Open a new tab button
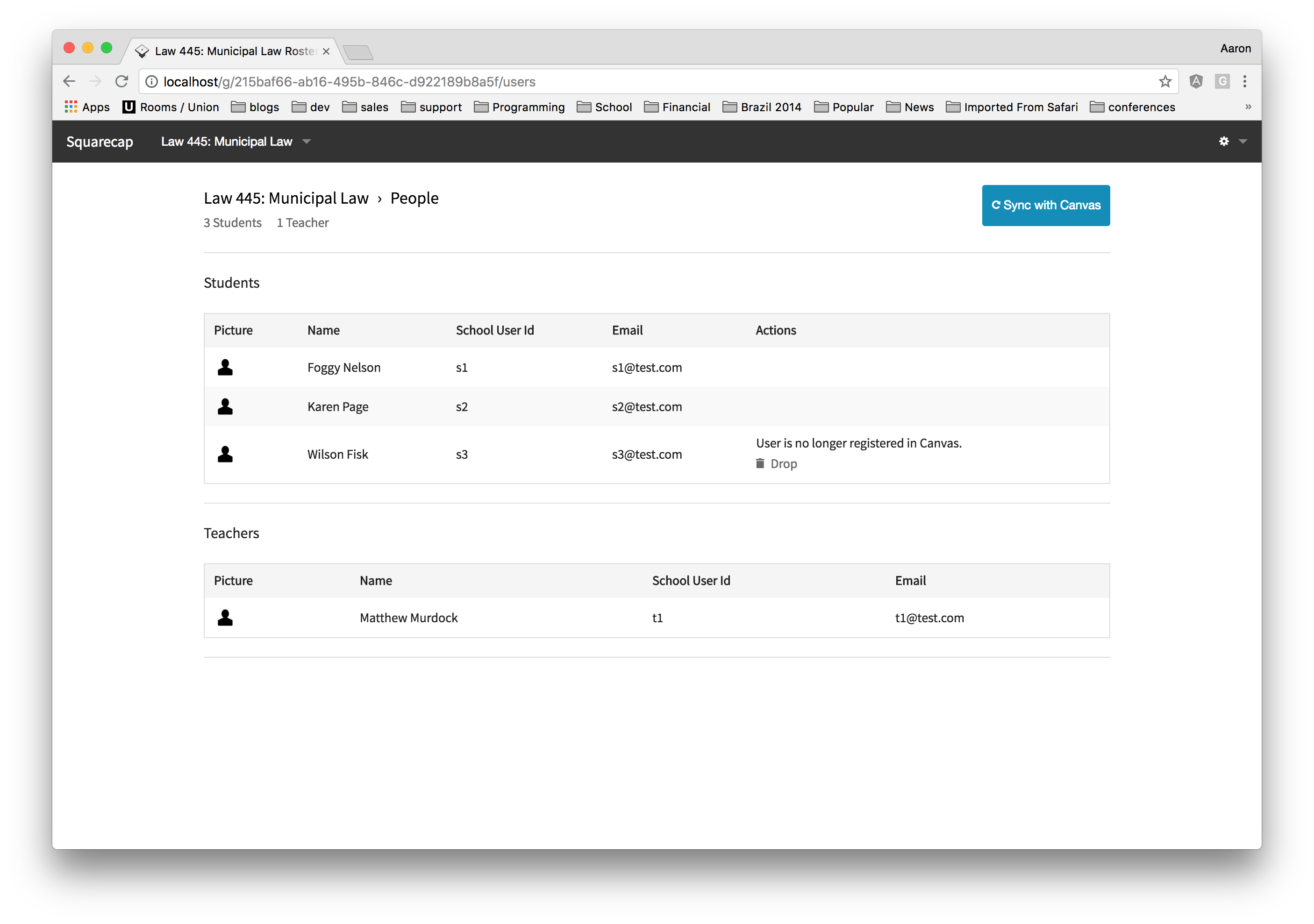The height and width of the screenshot is (924, 1314). click(359, 53)
